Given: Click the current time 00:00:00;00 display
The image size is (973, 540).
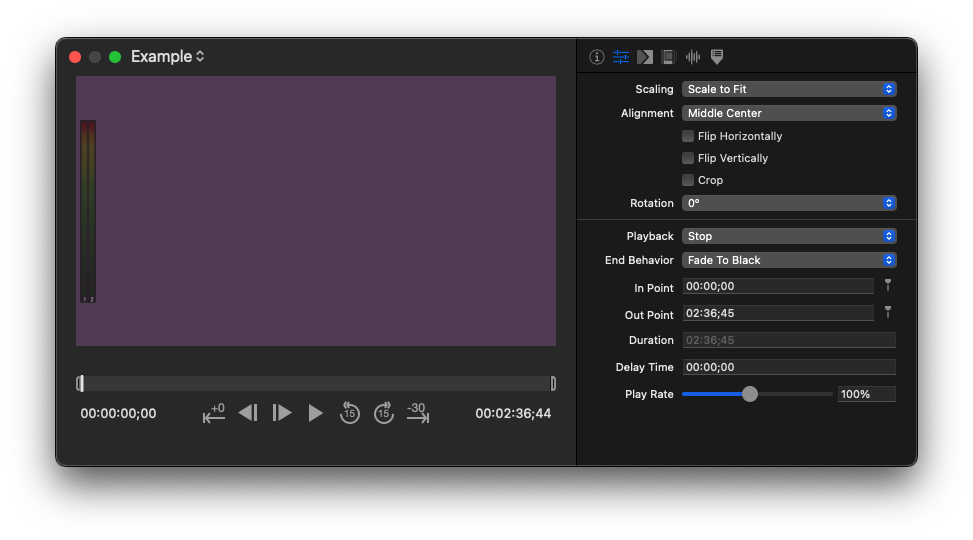Looking at the screenshot, I should 119,413.
